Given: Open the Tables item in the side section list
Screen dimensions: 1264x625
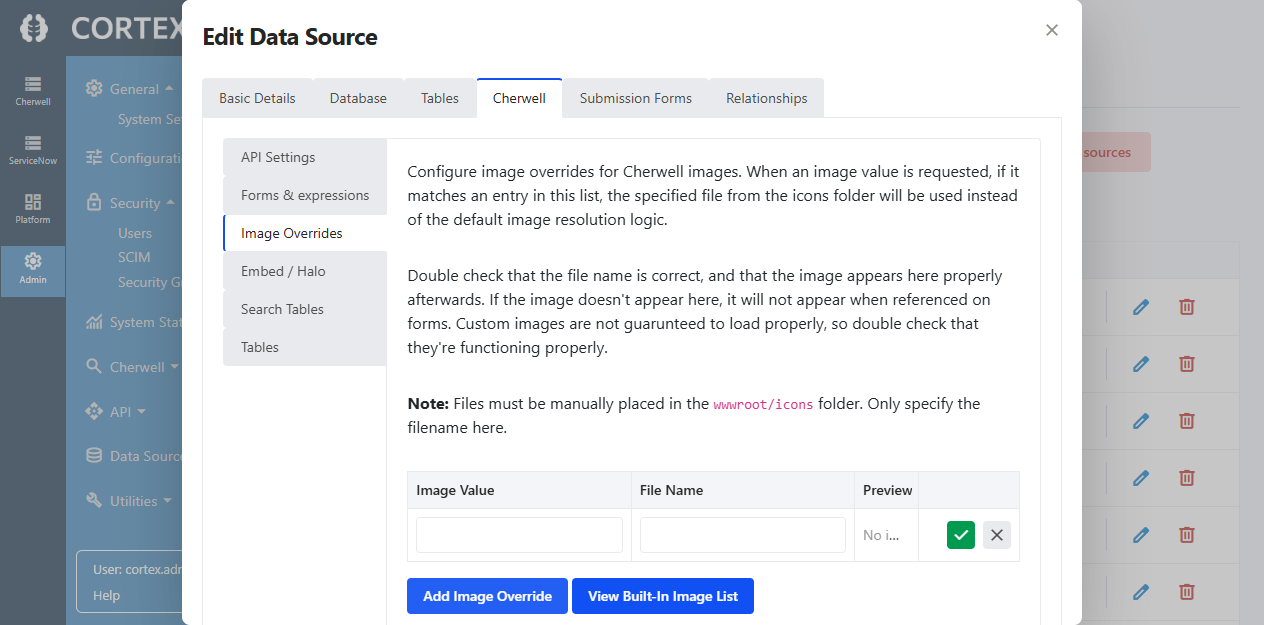Looking at the screenshot, I should pos(305,347).
